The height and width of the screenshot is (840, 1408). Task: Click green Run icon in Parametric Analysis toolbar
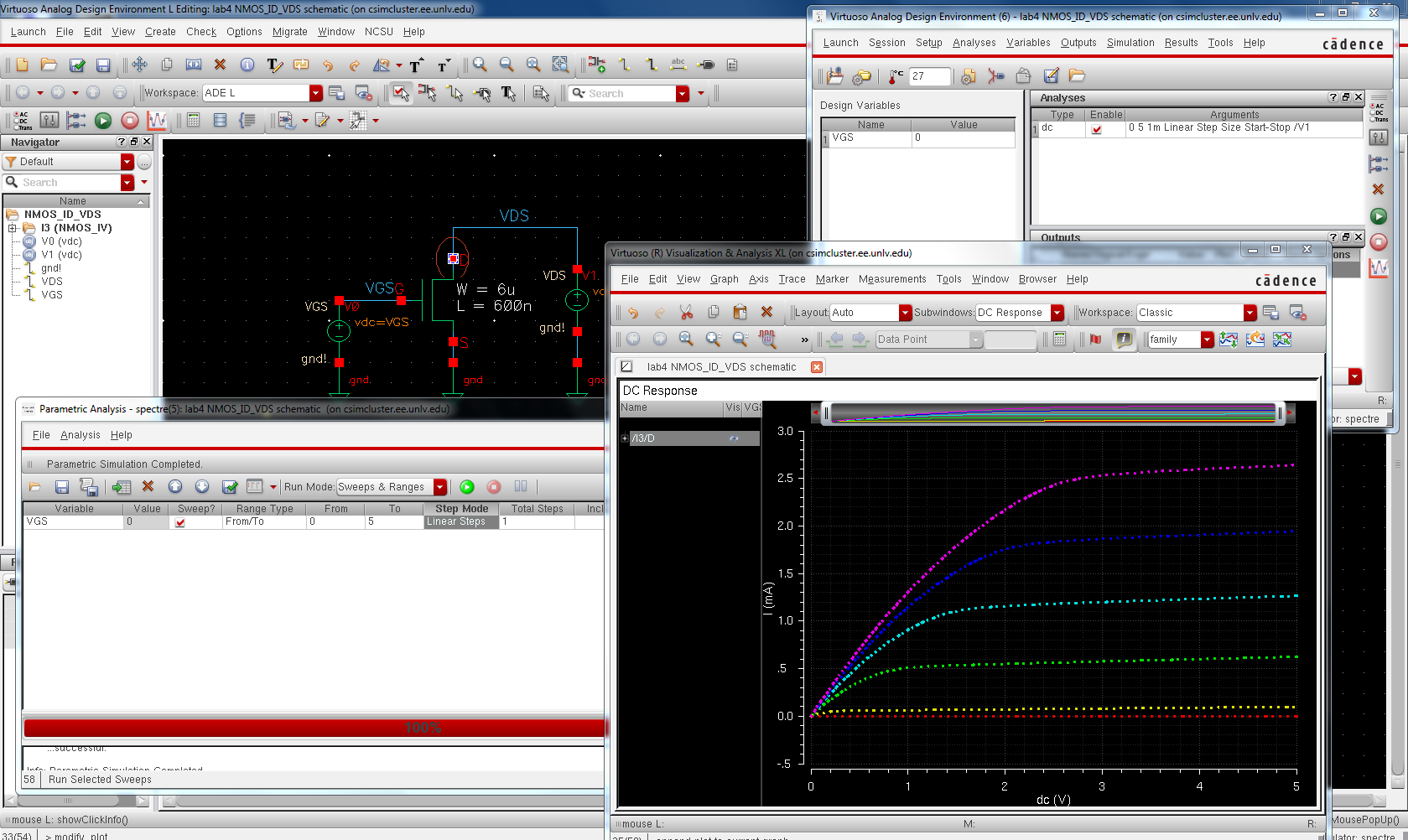(x=467, y=487)
